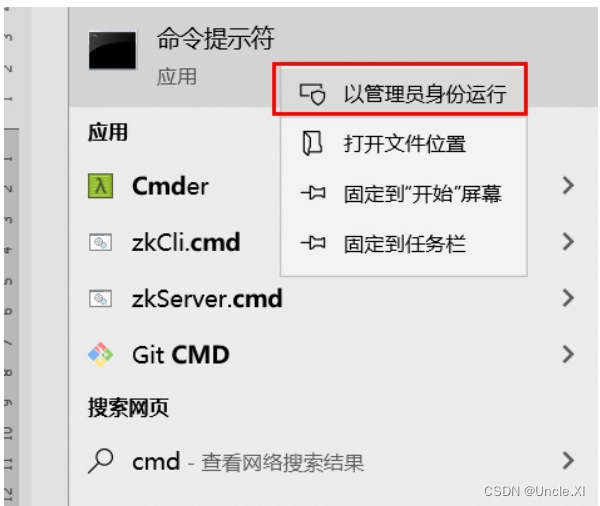Expand the zkServer.cmd result chevron
This screenshot has width=600, height=506.
point(568,298)
